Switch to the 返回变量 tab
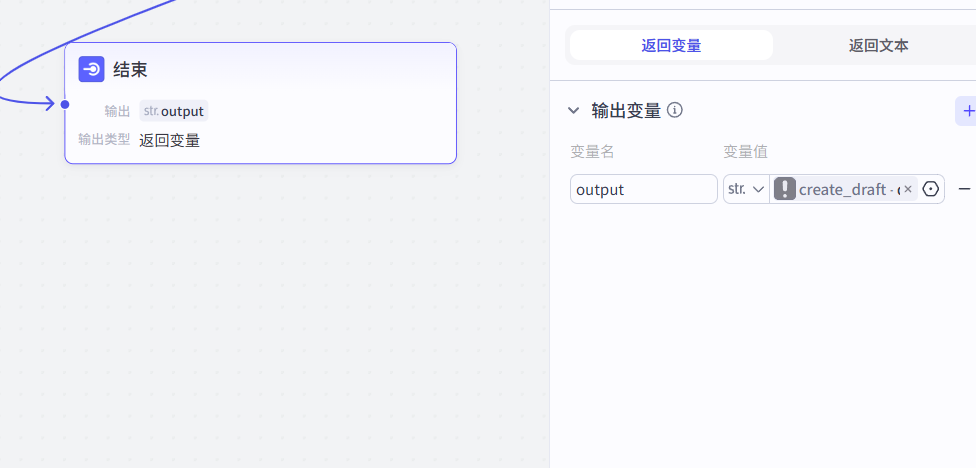Screen dimensions: 976x468 tap(671, 45)
